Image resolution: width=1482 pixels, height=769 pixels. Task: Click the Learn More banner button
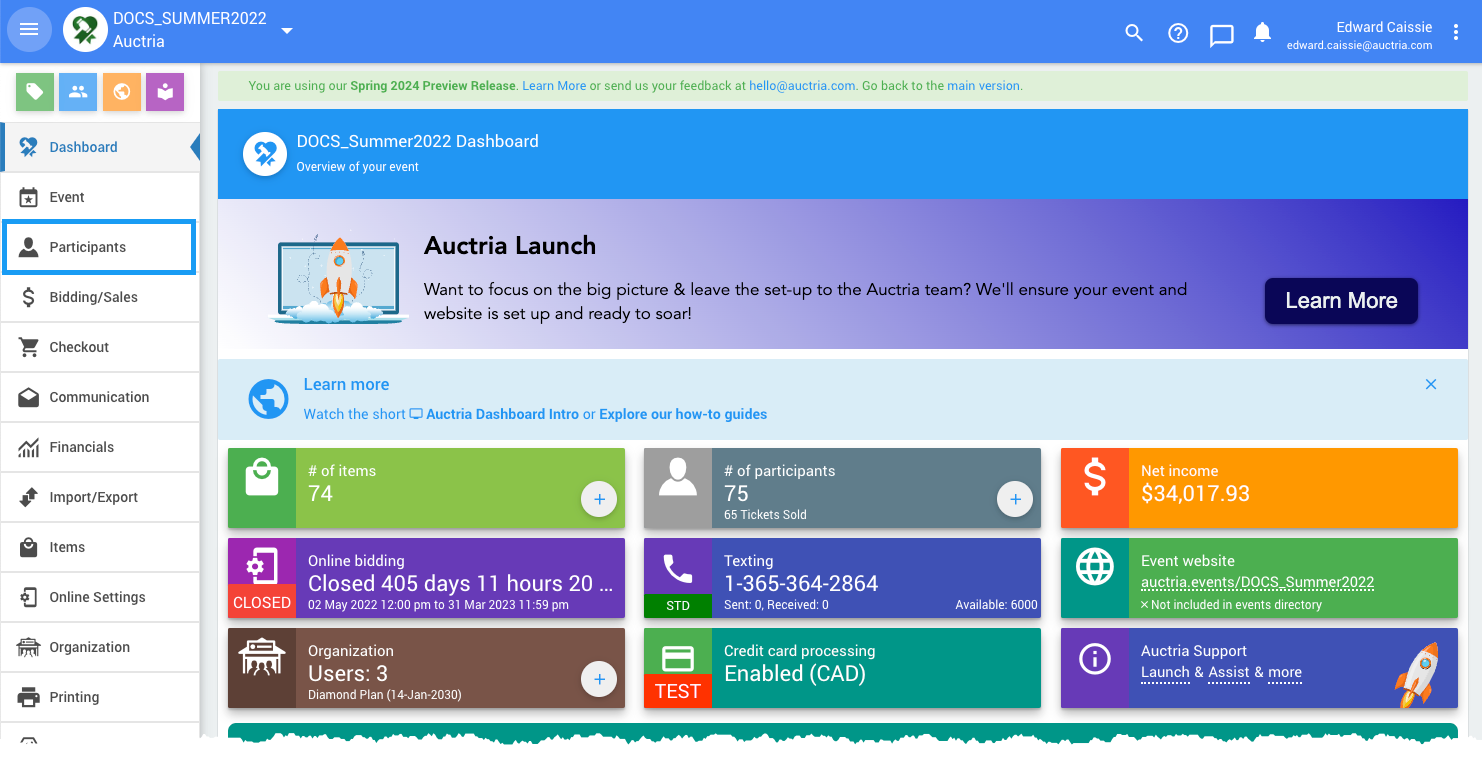point(1340,301)
